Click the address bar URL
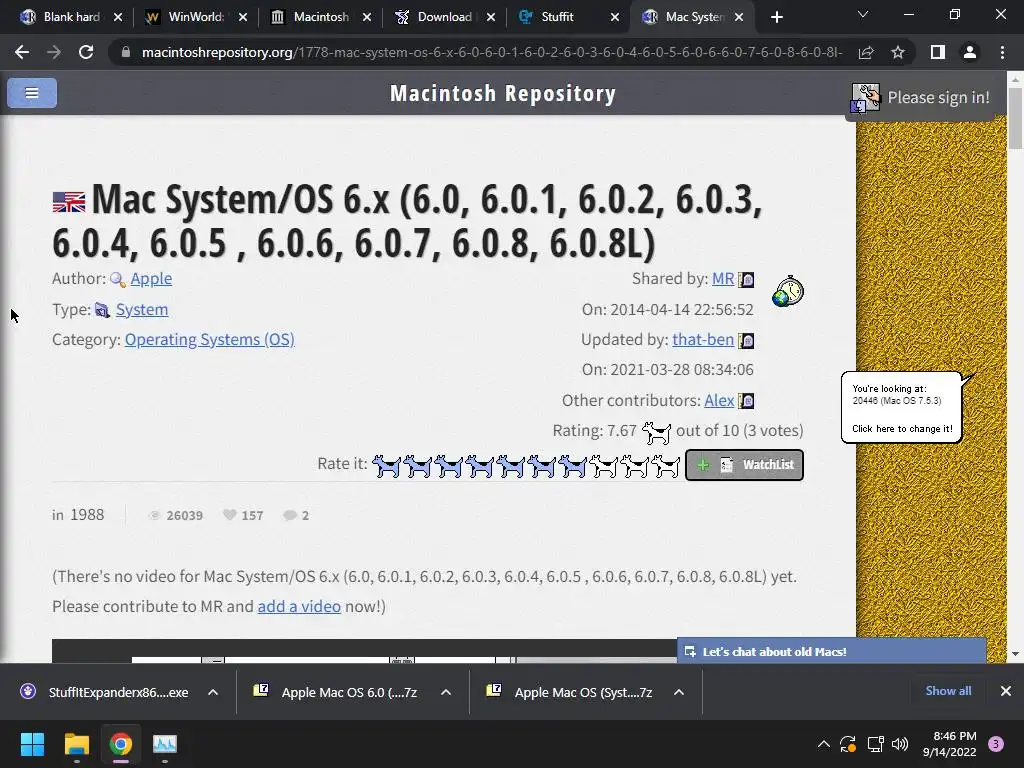Screen dimensions: 1024x768 click(492, 52)
